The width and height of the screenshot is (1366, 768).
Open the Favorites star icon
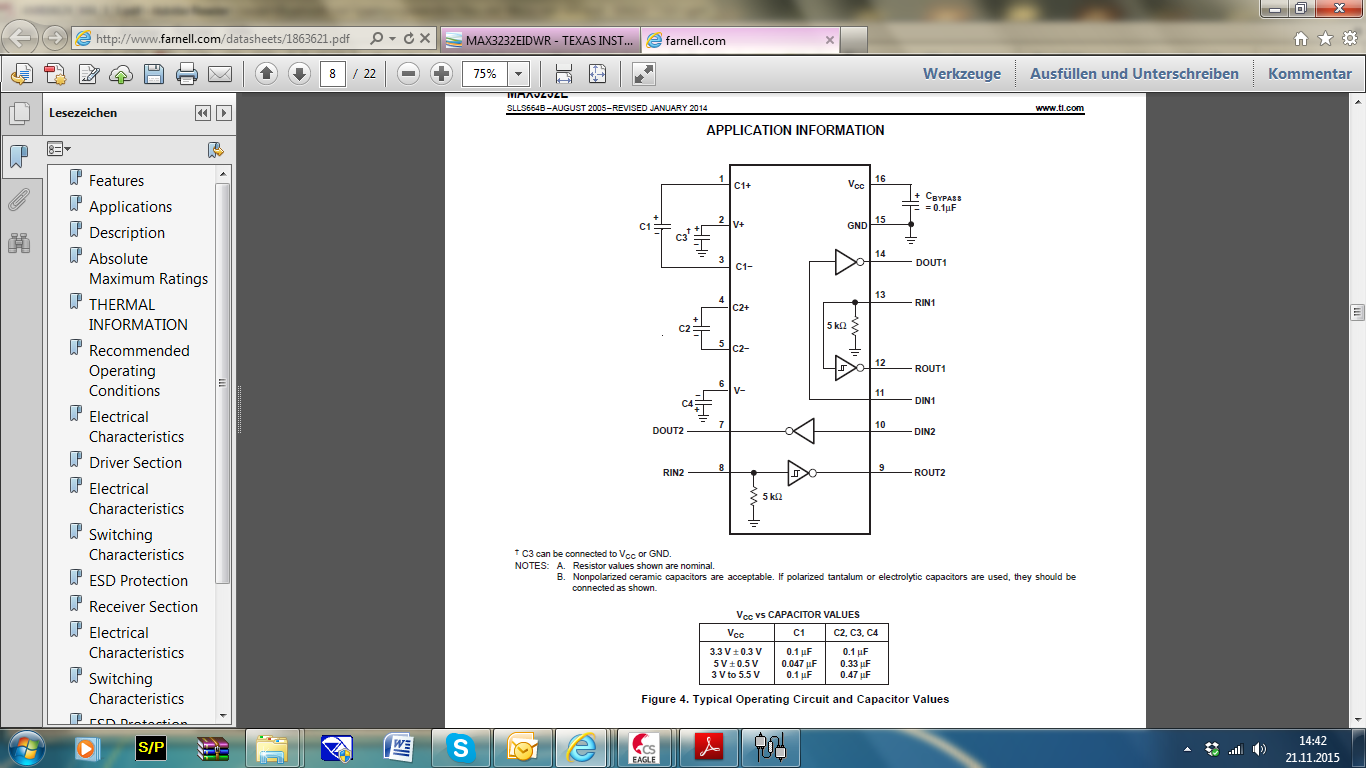(1325, 39)
